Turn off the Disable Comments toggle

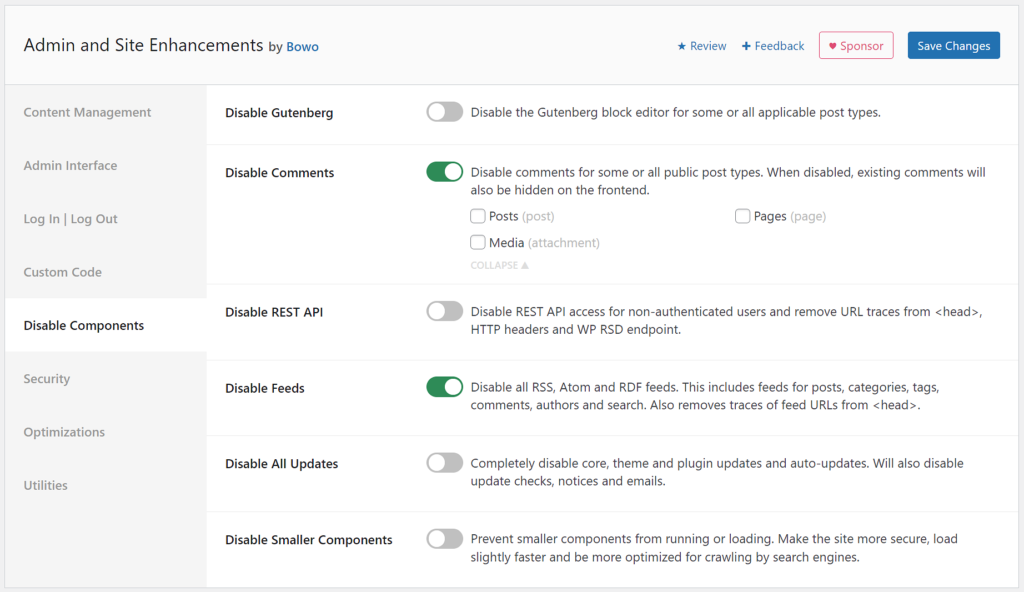coord(445,172)
